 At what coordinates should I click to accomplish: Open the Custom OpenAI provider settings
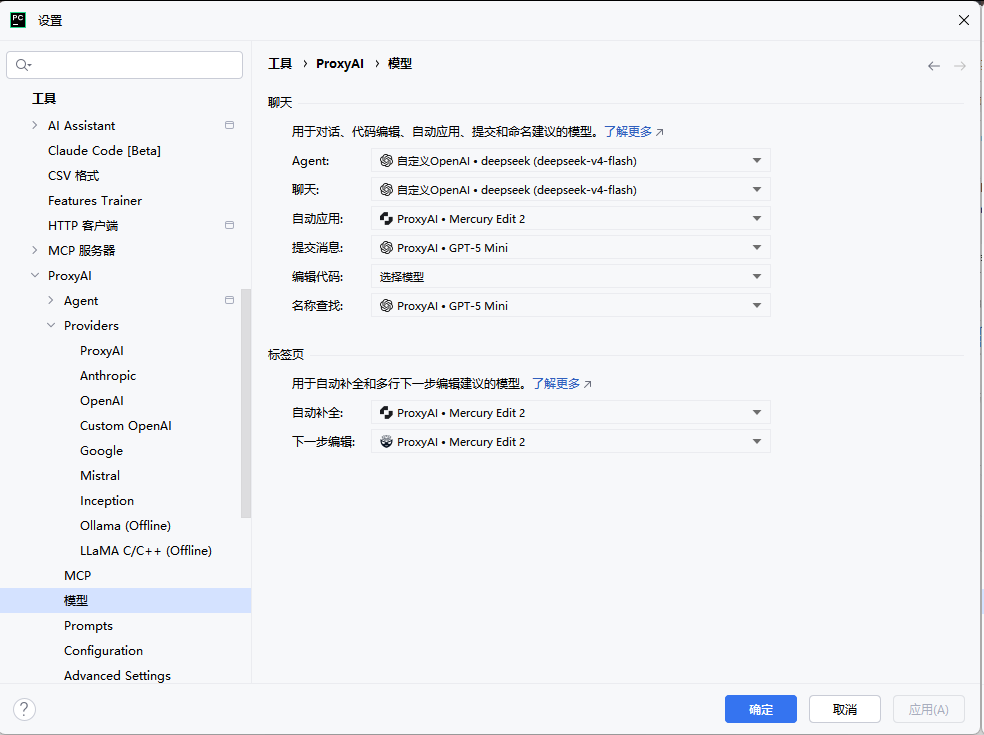[x=126, y=426]
